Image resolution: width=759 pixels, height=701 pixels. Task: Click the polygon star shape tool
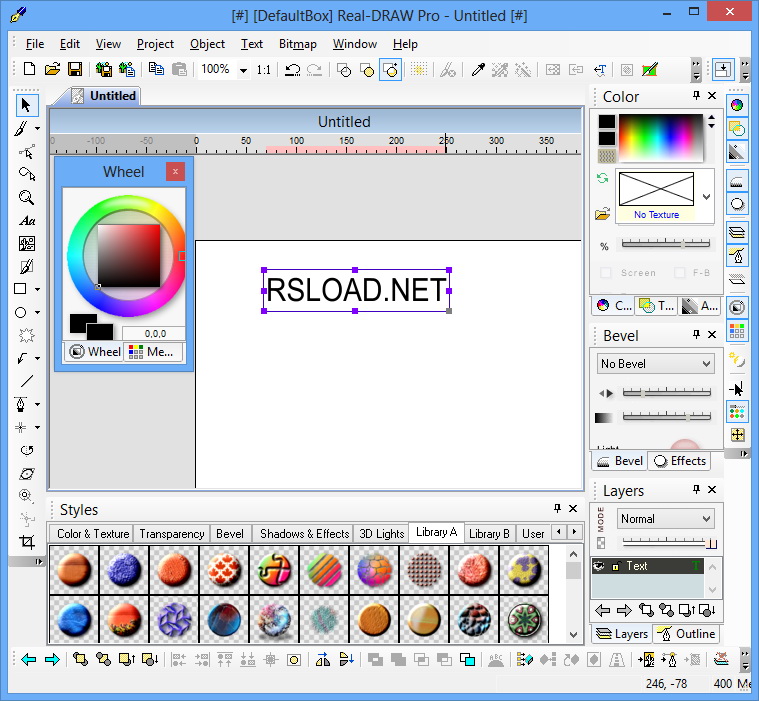coord(27,335)
